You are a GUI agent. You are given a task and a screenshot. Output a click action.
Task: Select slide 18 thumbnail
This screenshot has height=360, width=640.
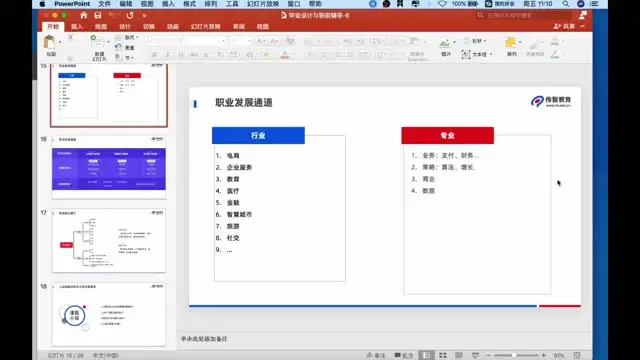tap(109, 315)
